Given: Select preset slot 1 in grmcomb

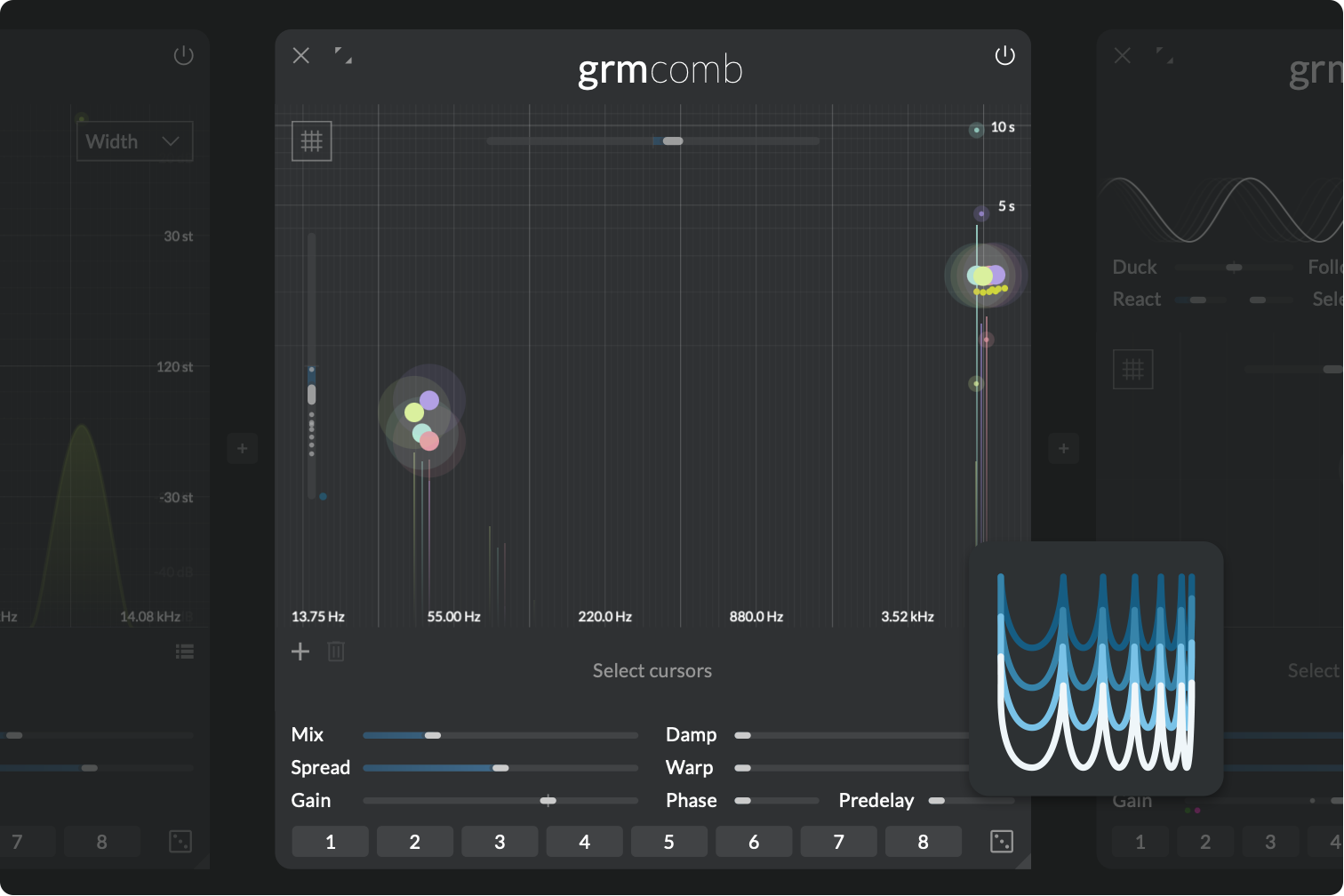Looking at the screenshot, I should point(330,842).
